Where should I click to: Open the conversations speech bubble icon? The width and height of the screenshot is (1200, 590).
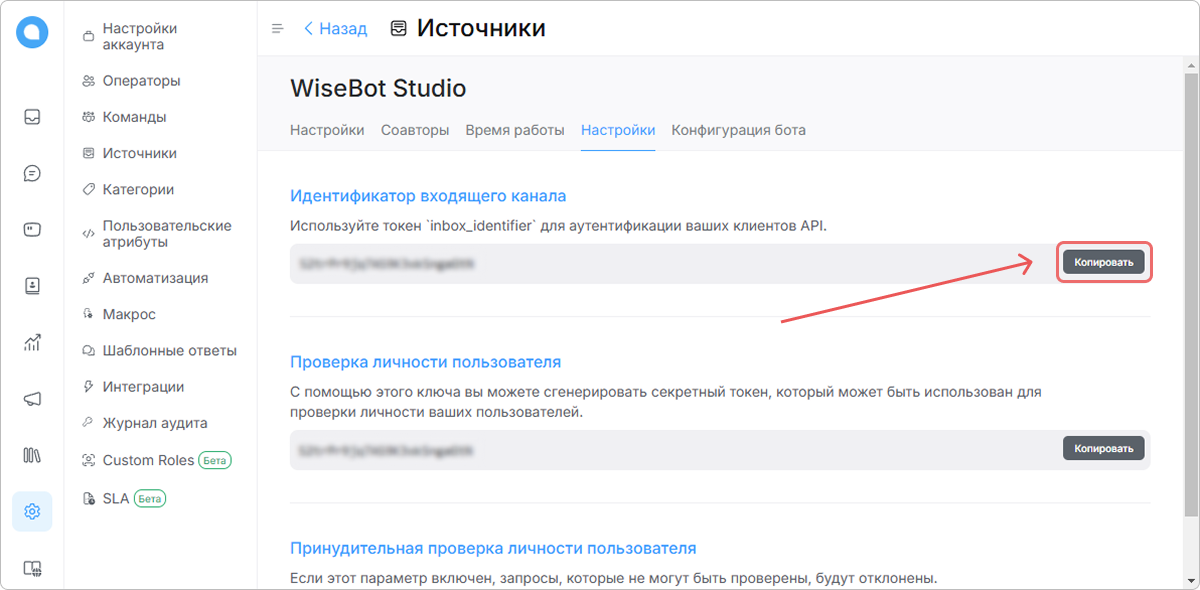(x=32, y=173)
